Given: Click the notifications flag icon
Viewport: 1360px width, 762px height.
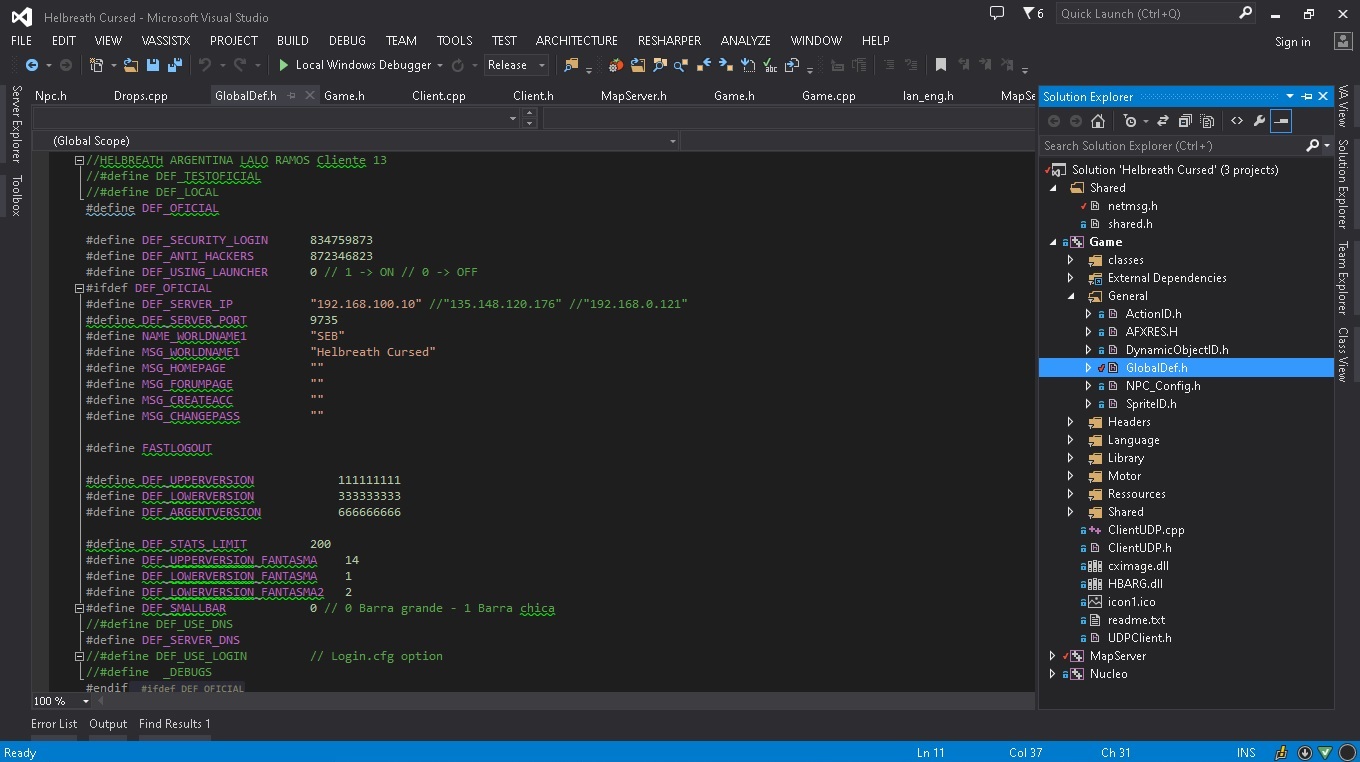Looking at the screenshot, I should 1028,13.
